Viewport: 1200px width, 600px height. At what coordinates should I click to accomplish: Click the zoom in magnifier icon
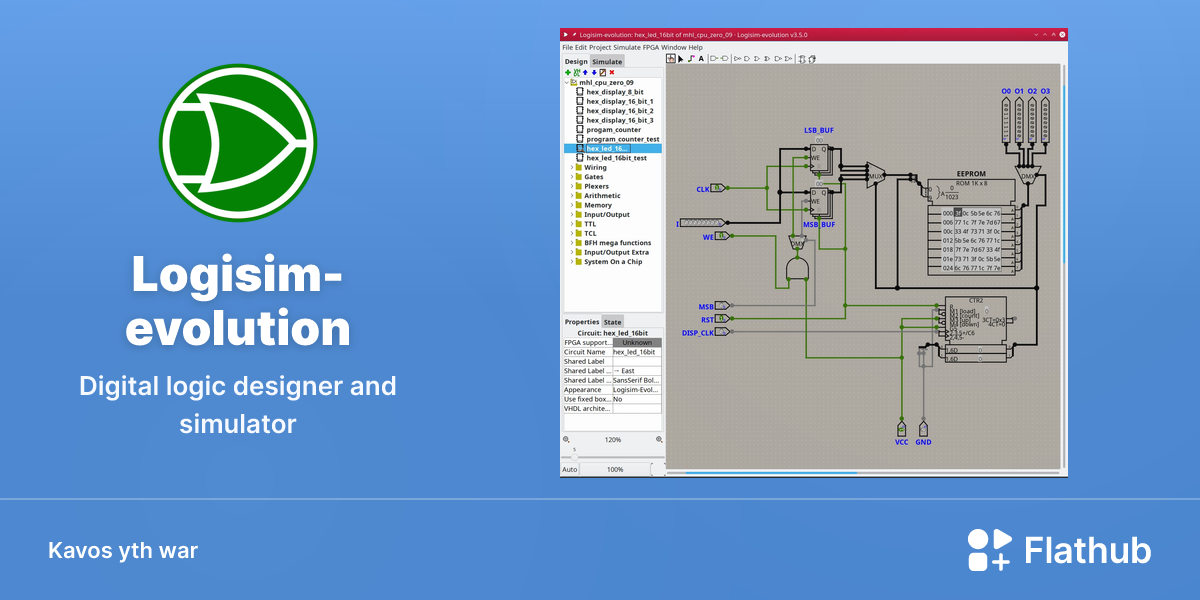659,439
